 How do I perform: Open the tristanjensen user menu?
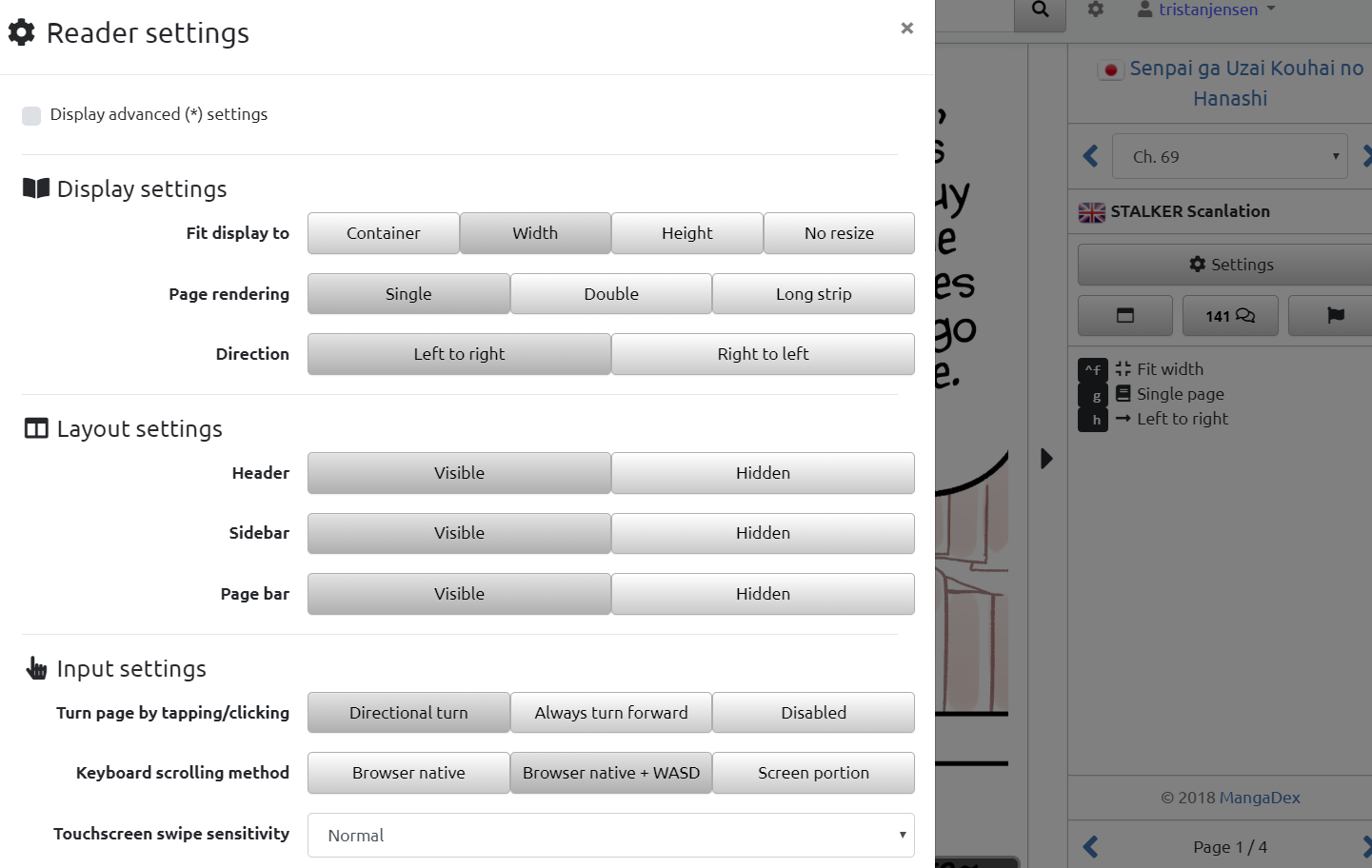point(1206,10)
